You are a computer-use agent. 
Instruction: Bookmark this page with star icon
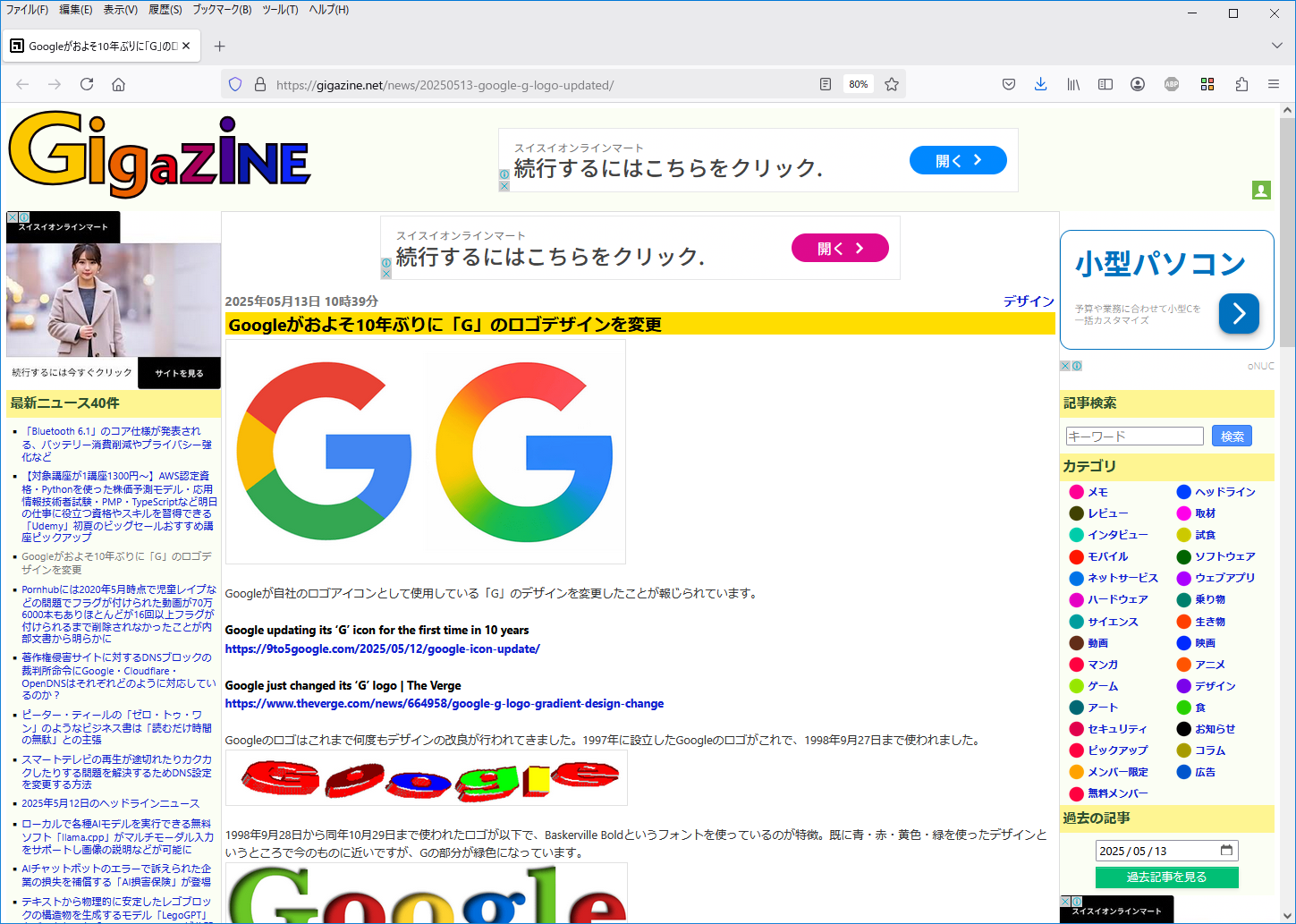pos(892,84)
